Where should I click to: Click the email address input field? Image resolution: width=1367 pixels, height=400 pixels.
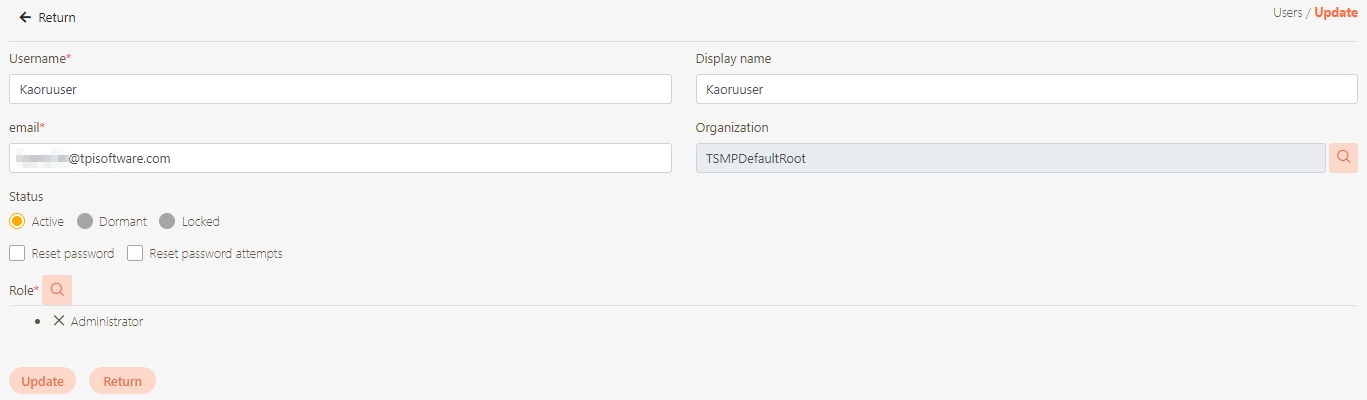(340, 158)
